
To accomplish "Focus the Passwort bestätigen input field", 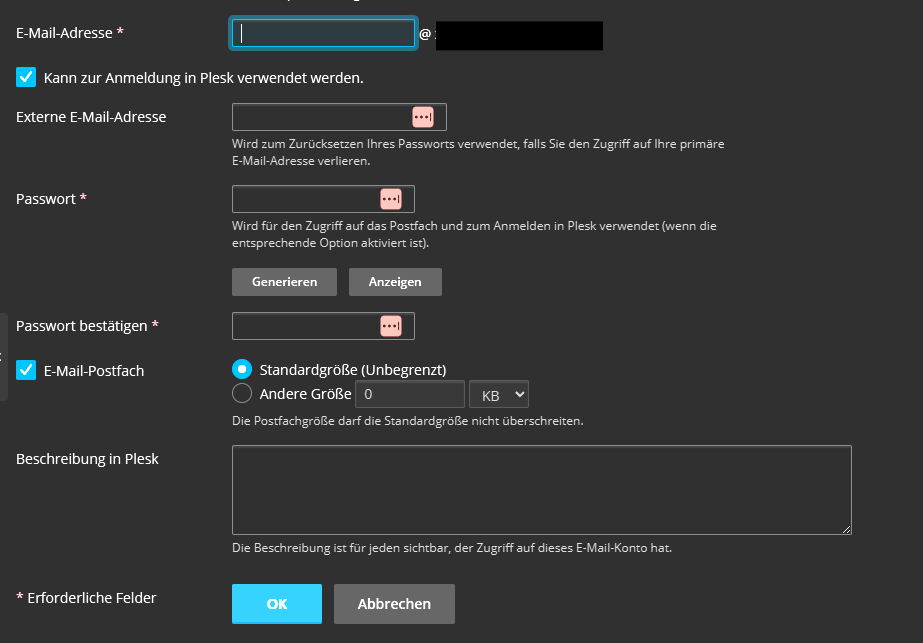I will point(305,326).
